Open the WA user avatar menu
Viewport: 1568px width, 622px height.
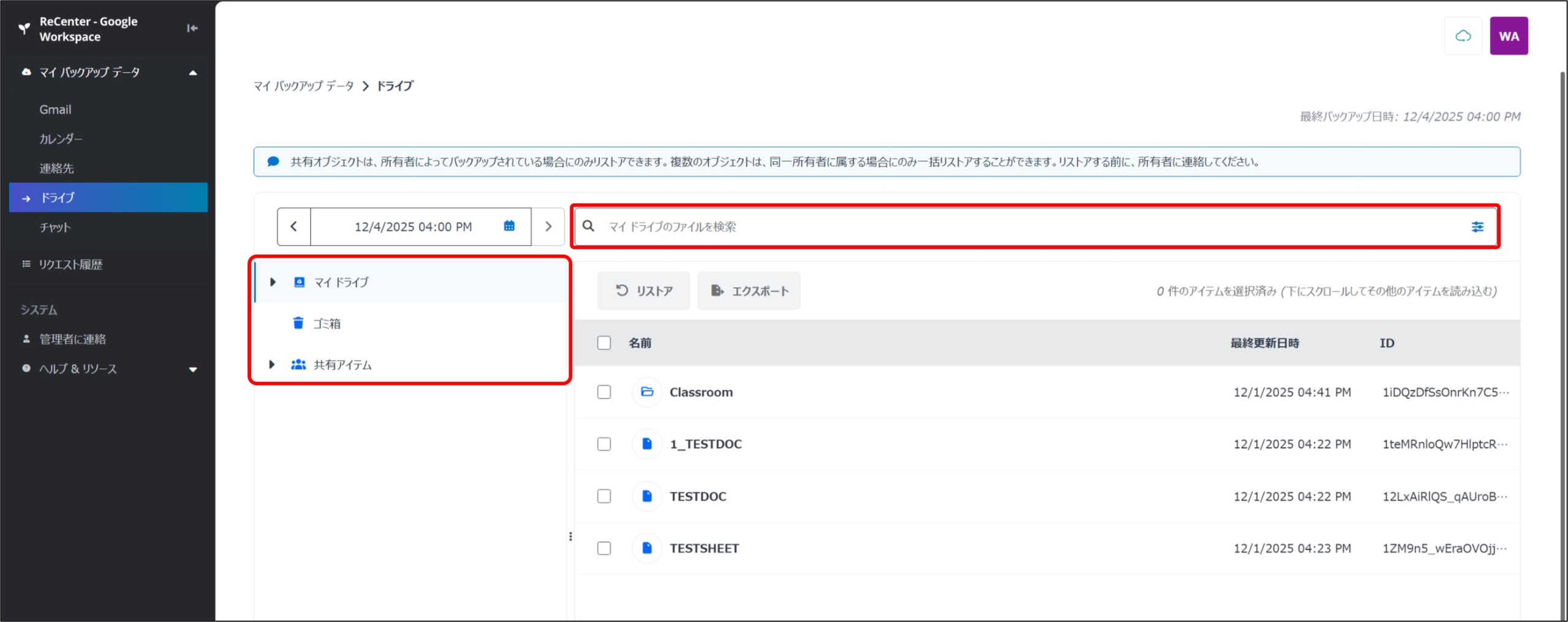(1508, 36)
